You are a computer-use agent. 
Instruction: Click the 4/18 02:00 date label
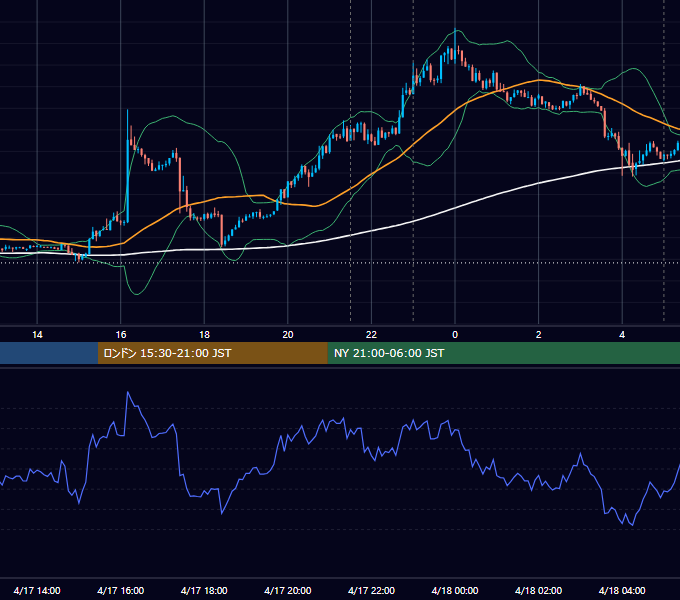pos(538,590)
